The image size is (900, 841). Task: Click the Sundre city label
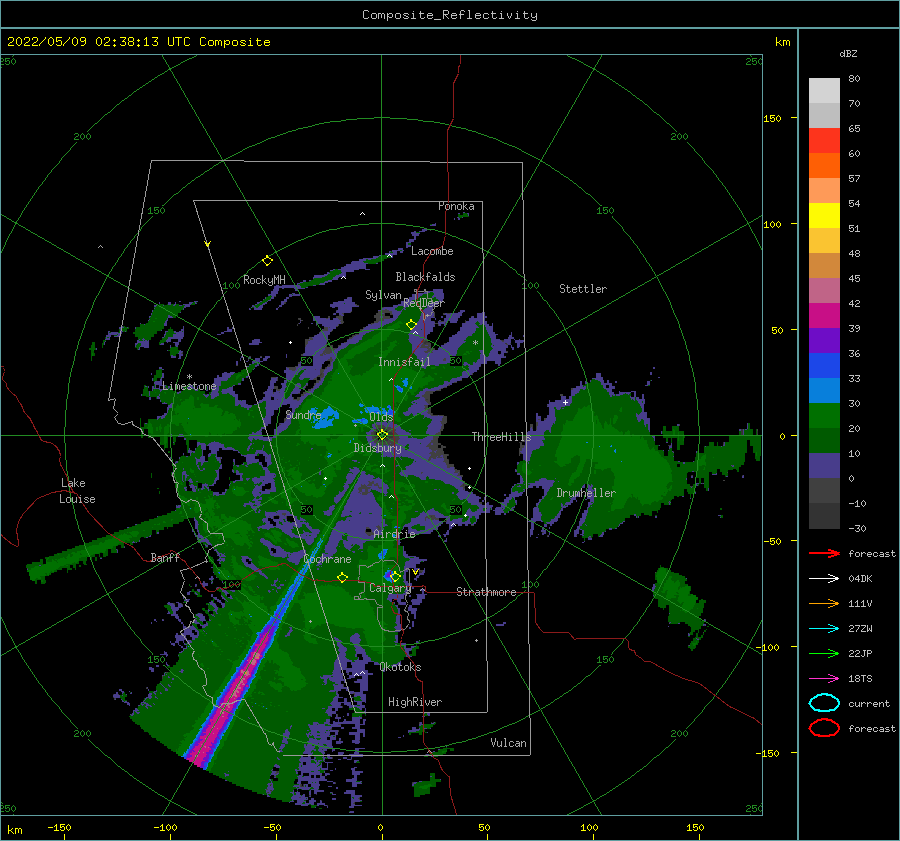303,414
